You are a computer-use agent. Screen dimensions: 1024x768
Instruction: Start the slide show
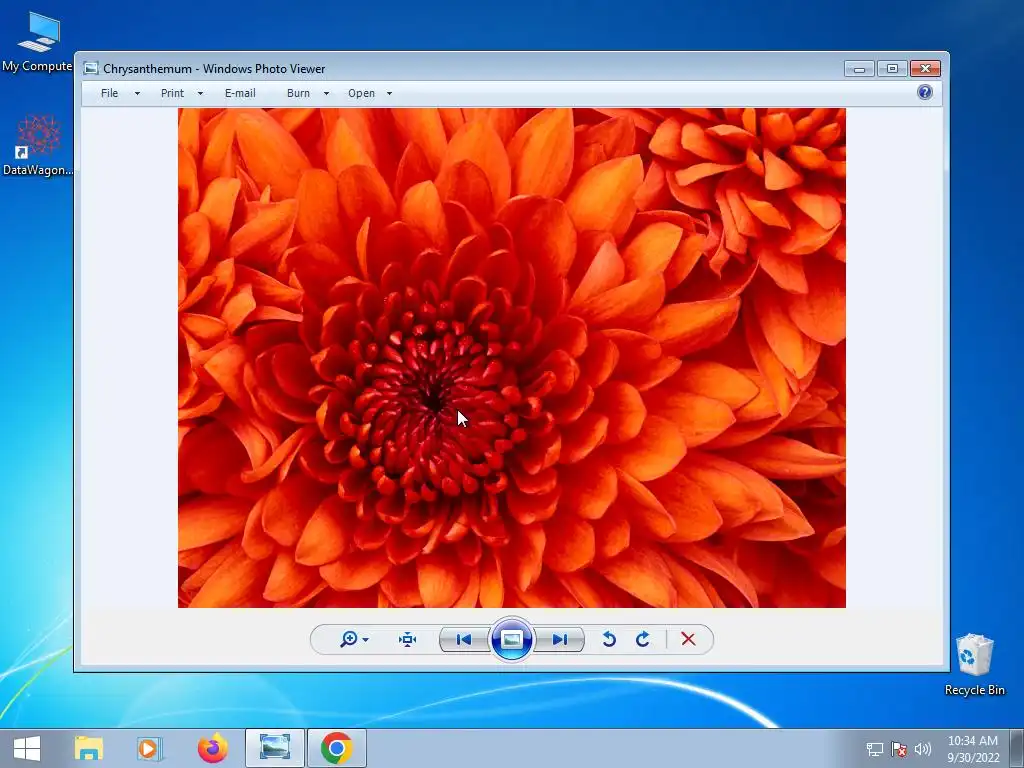[511, 639]
